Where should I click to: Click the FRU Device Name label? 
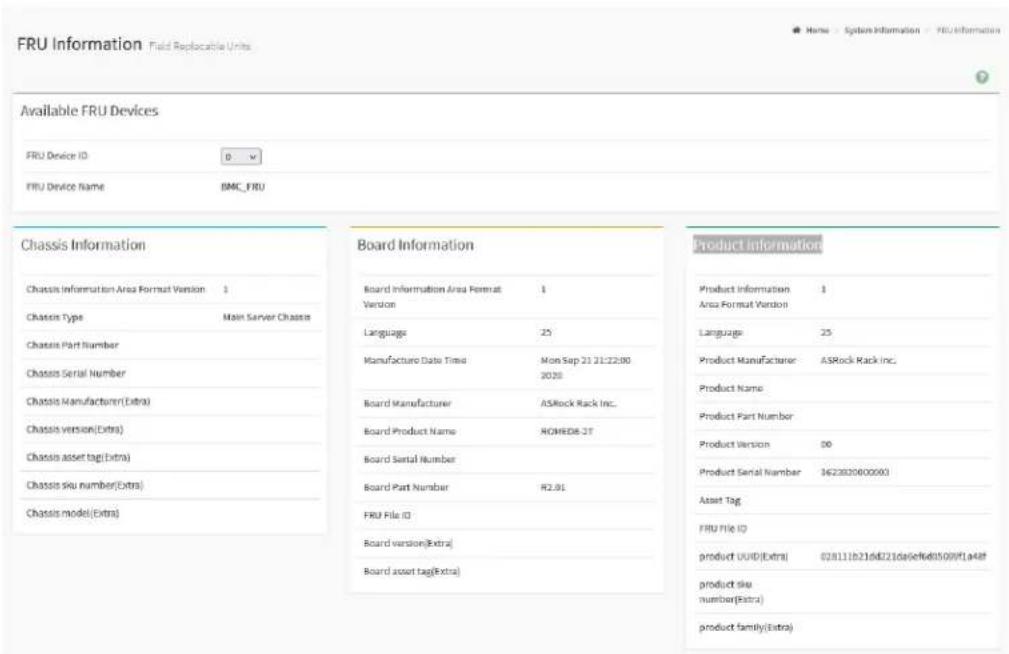[x=65, y=187]
